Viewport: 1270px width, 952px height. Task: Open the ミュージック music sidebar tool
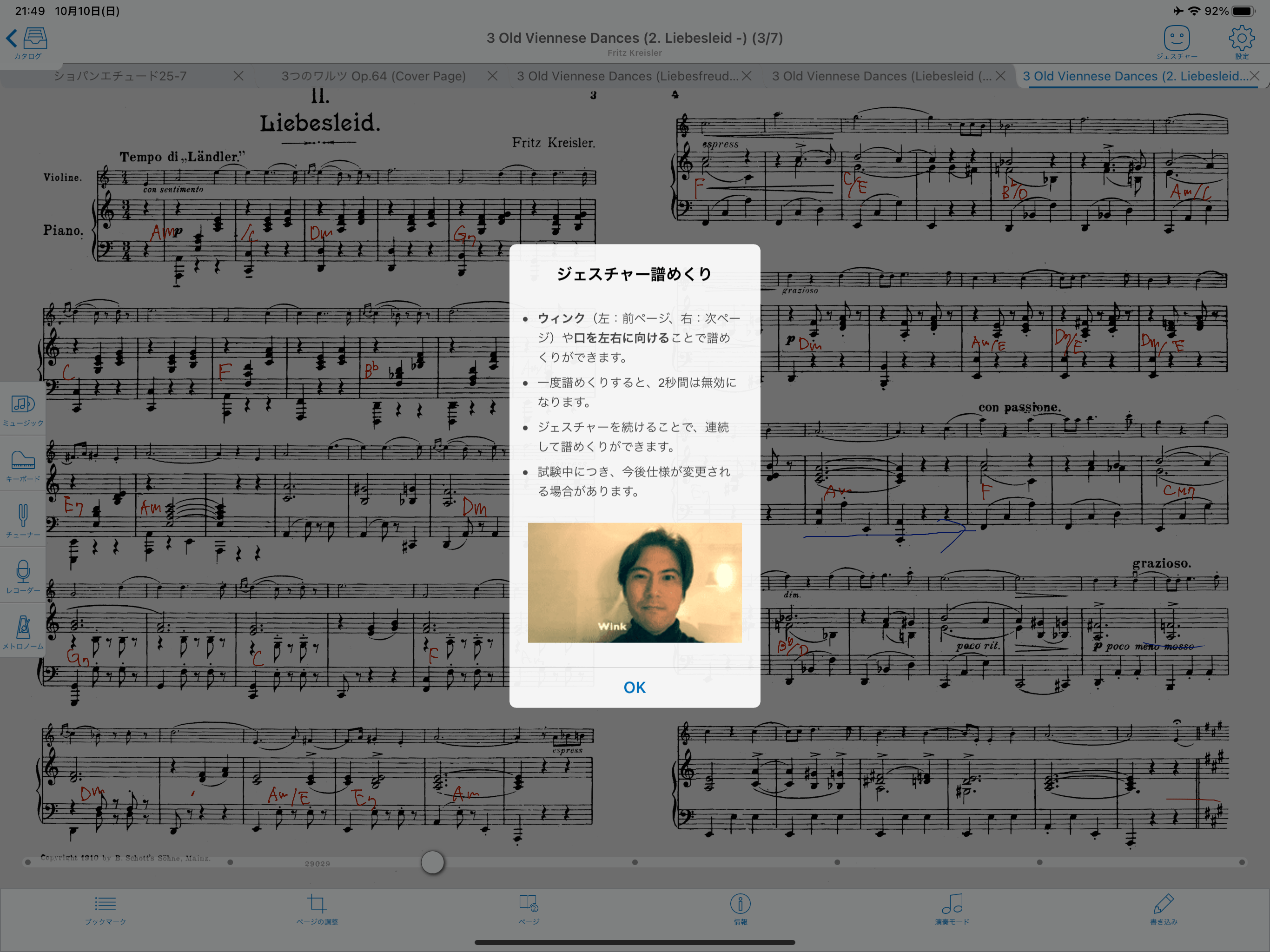23,409
